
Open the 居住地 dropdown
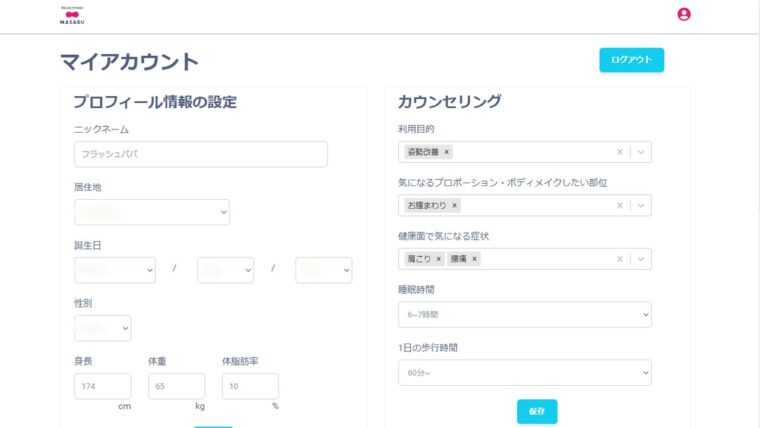point(151,212)
